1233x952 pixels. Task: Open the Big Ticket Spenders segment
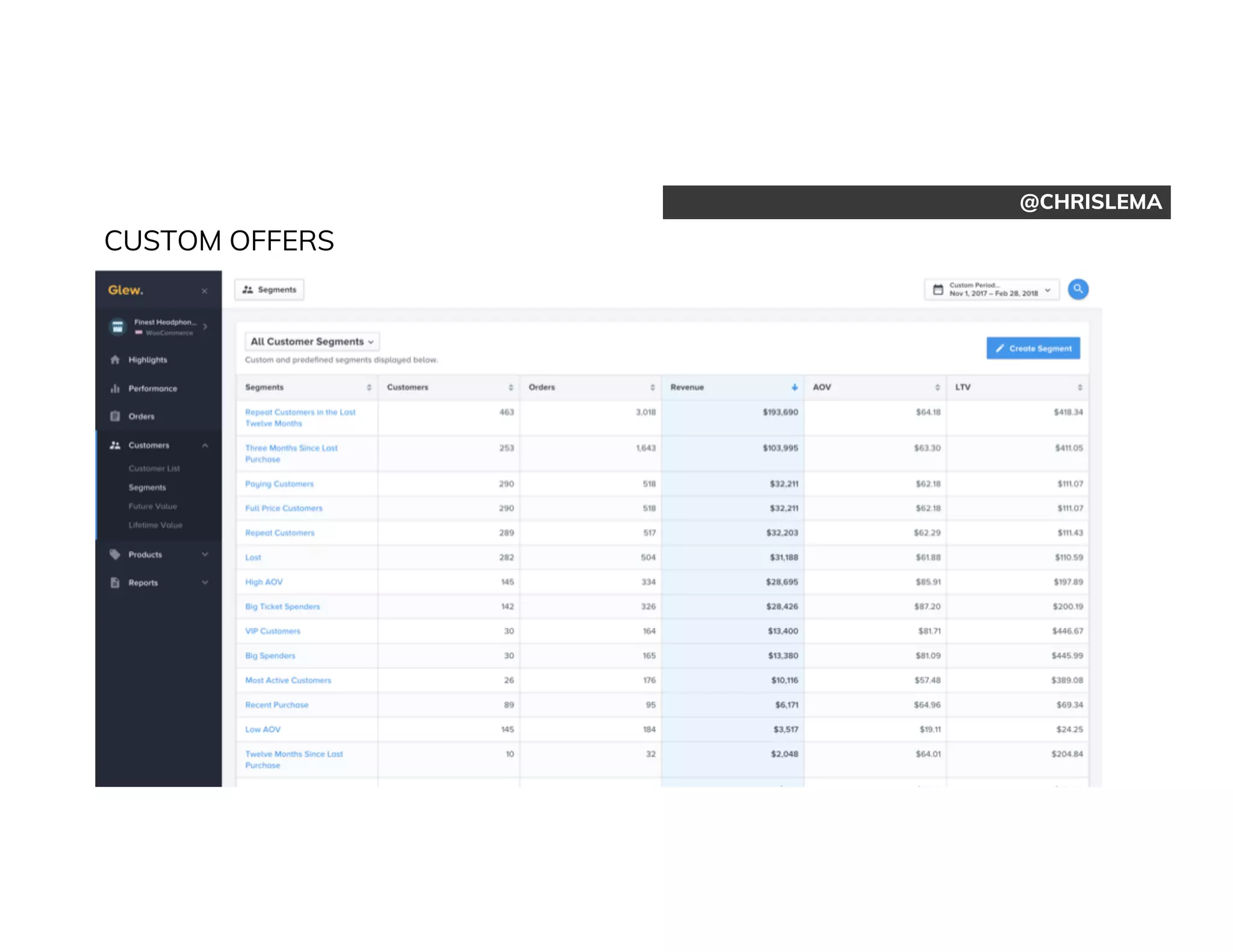pos(282,607)
